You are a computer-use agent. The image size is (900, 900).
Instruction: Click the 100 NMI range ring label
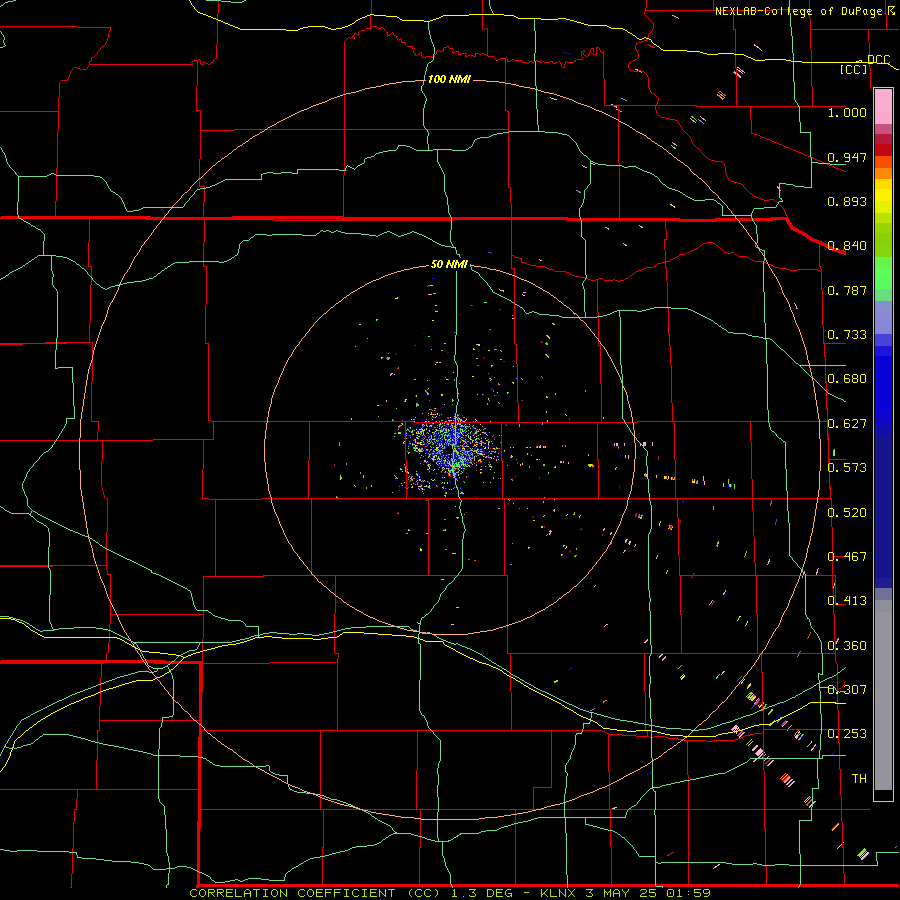tap(449, 79)
